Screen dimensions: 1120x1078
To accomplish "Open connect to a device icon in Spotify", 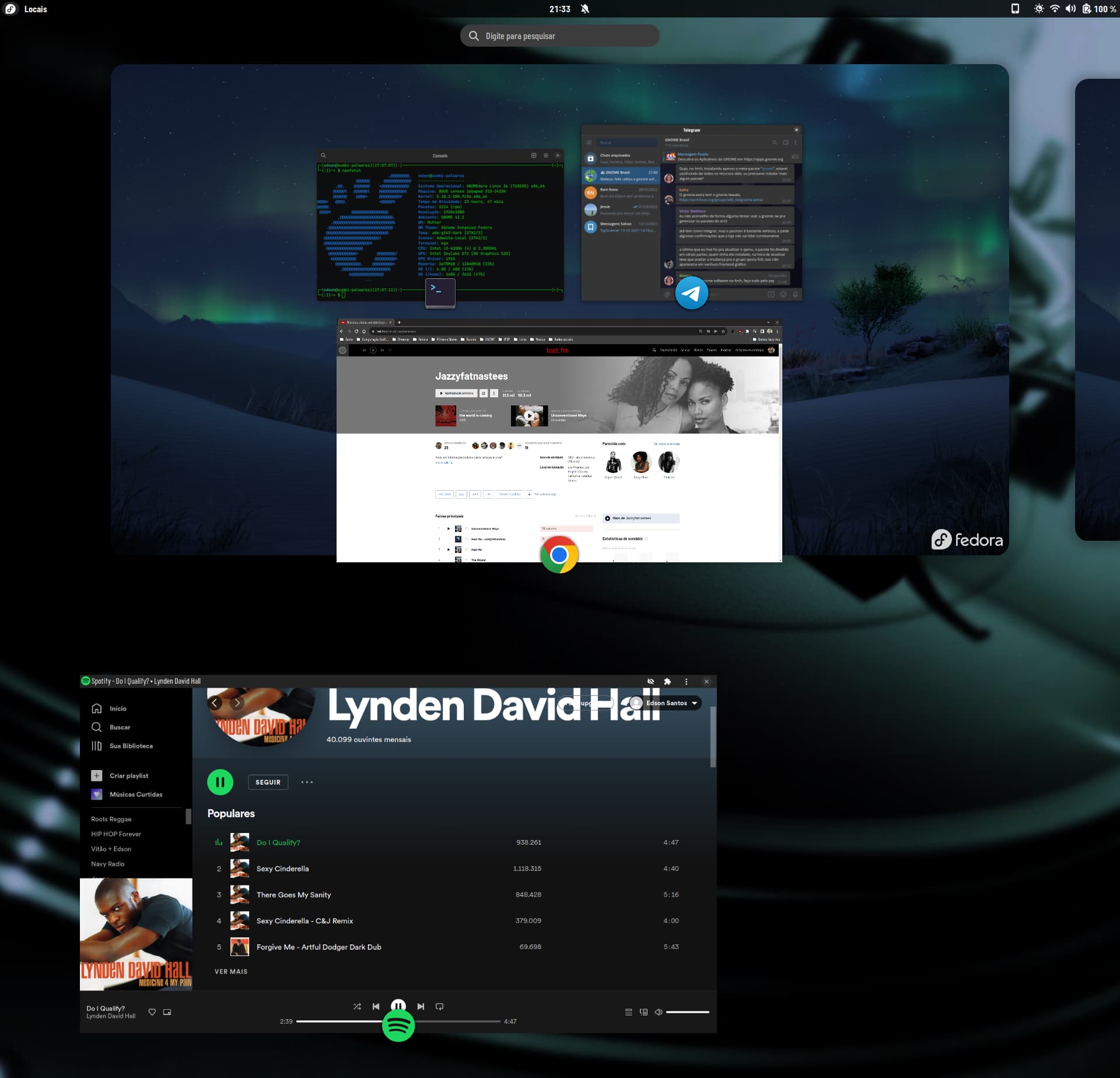I will [x=643, y=1012].
